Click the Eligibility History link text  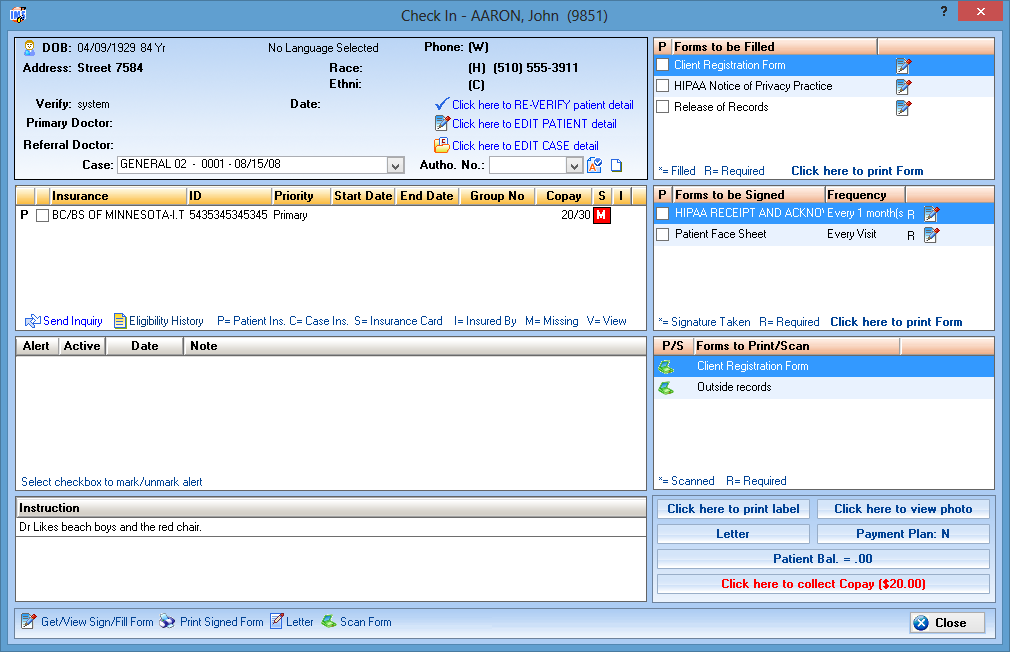tap(166, 321)
